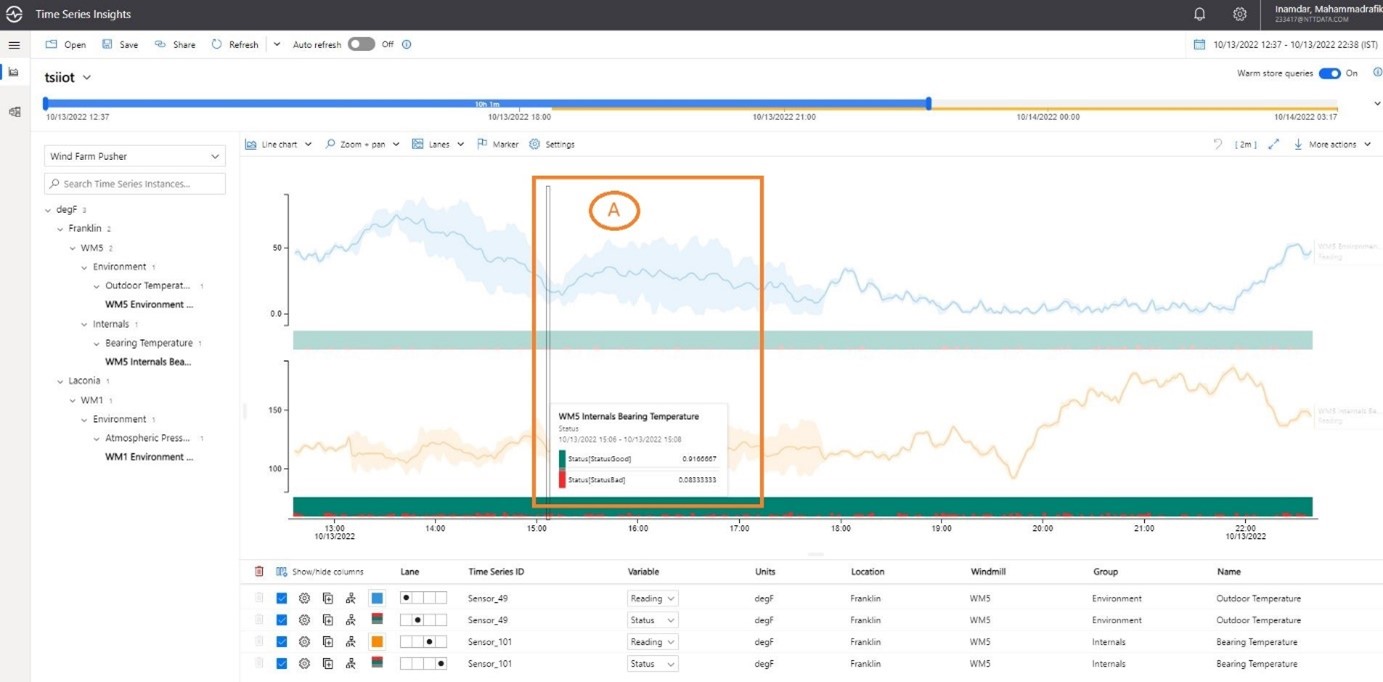Image resolution: width=1383 pixels, height=682 pixels.
Task: Open settings gear for Sensor_49 Status row
Action: coord(304,620)
